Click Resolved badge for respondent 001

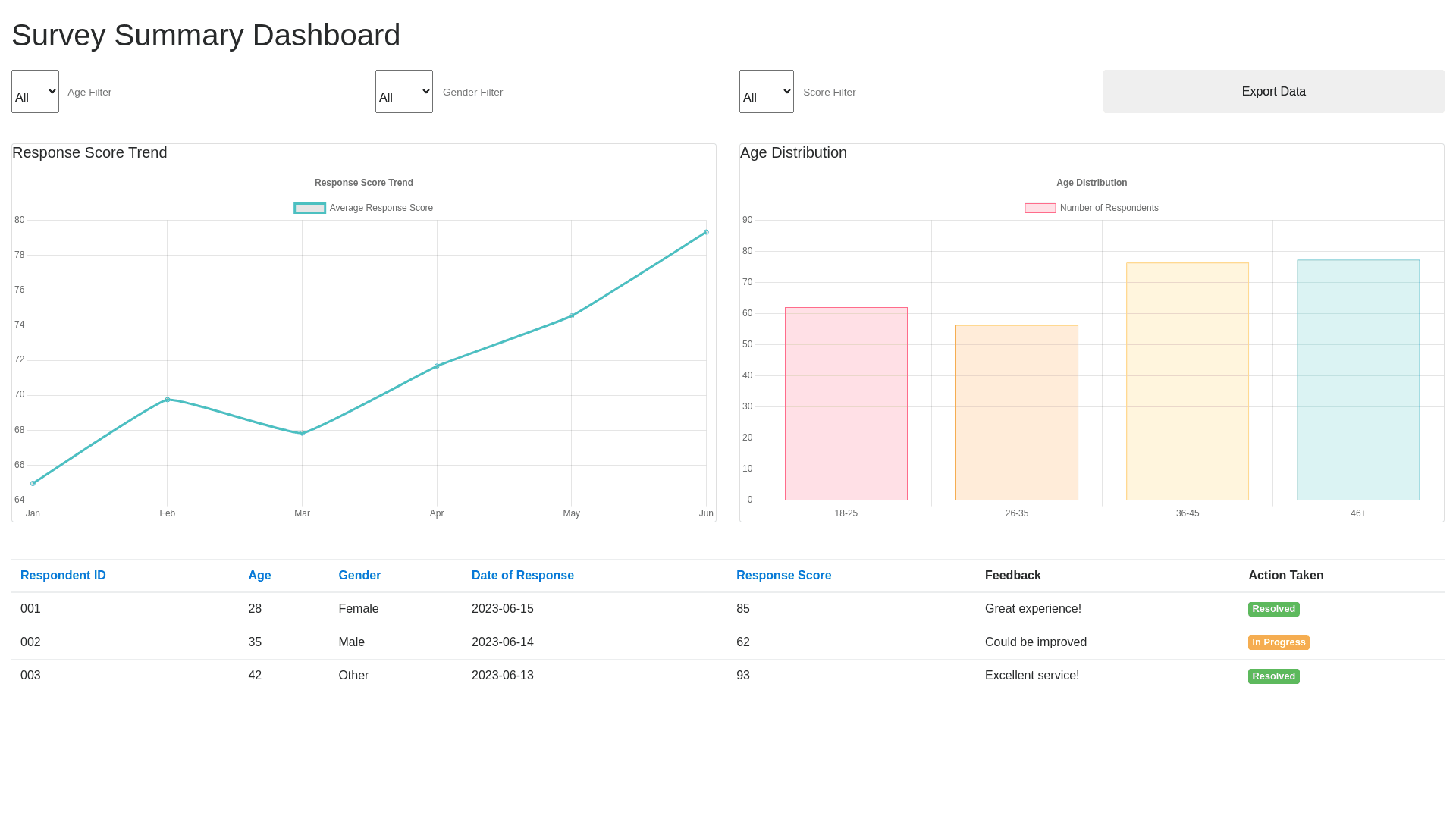1273,609
